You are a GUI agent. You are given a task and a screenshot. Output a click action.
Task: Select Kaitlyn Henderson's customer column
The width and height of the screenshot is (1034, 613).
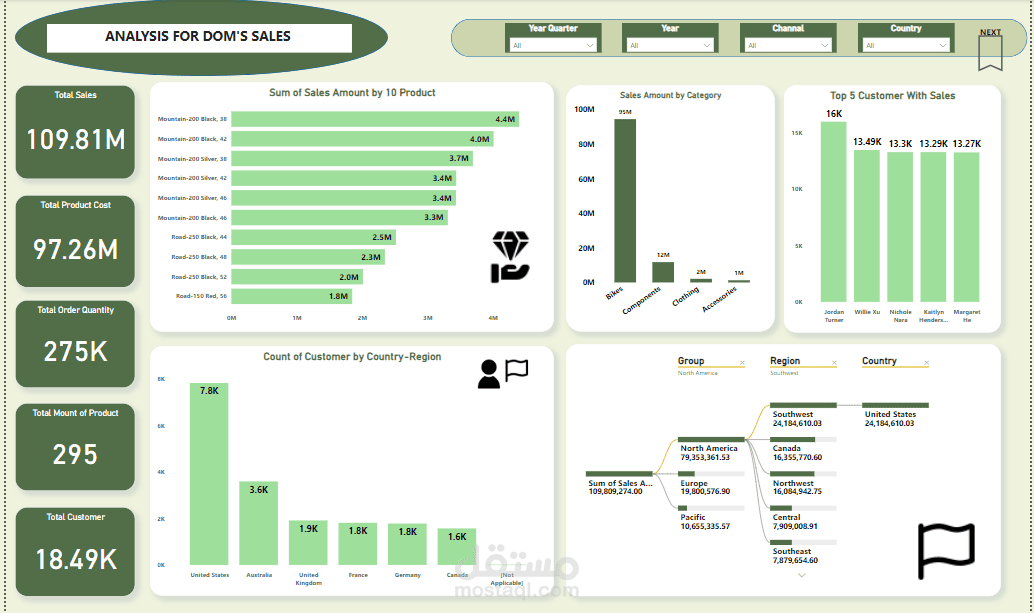933,227
